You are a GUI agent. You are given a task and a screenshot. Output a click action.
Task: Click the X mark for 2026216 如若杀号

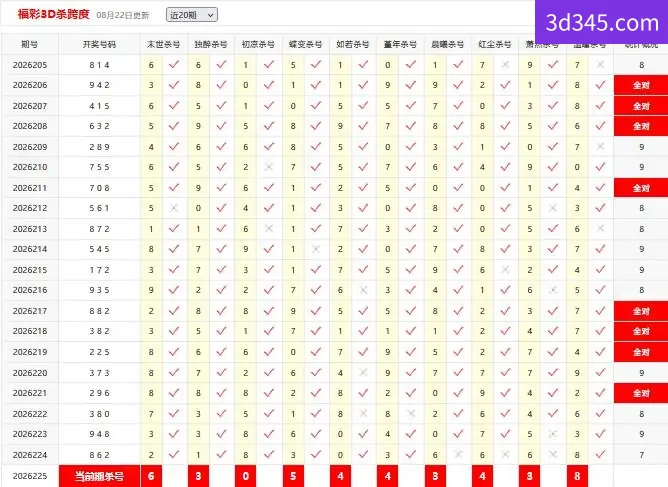(x=363, y=290)
